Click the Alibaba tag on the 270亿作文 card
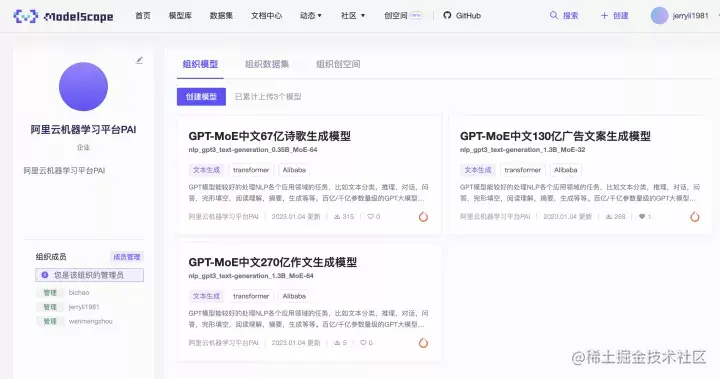 (x=294, y=296)
